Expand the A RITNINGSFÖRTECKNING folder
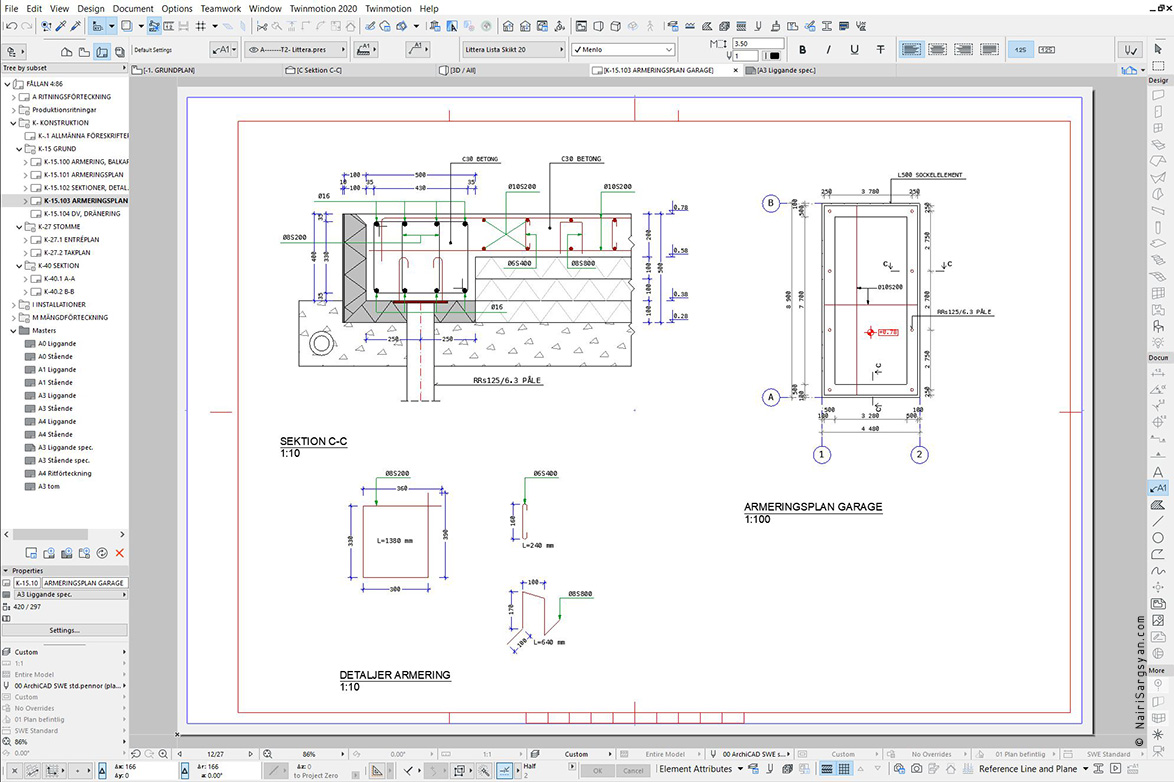This screenshot has width=1174, height=782. click(13, 97)
